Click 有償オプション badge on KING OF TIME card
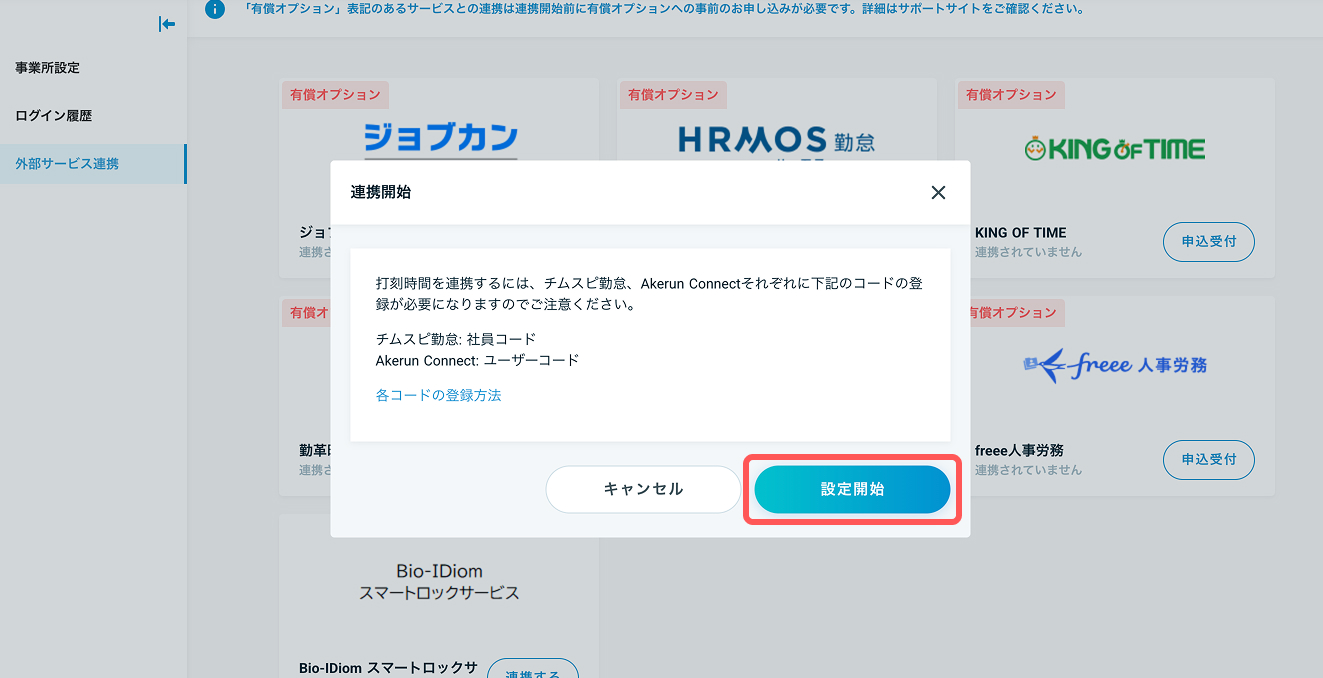Viewport: 1323px width, 678px height. pos(1011,95)
